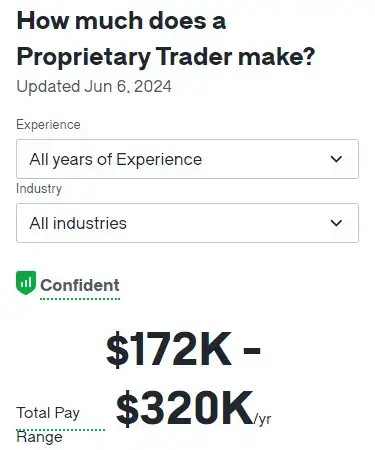Click the '/yr' suffix next to $320K

[x=263, y=419]
